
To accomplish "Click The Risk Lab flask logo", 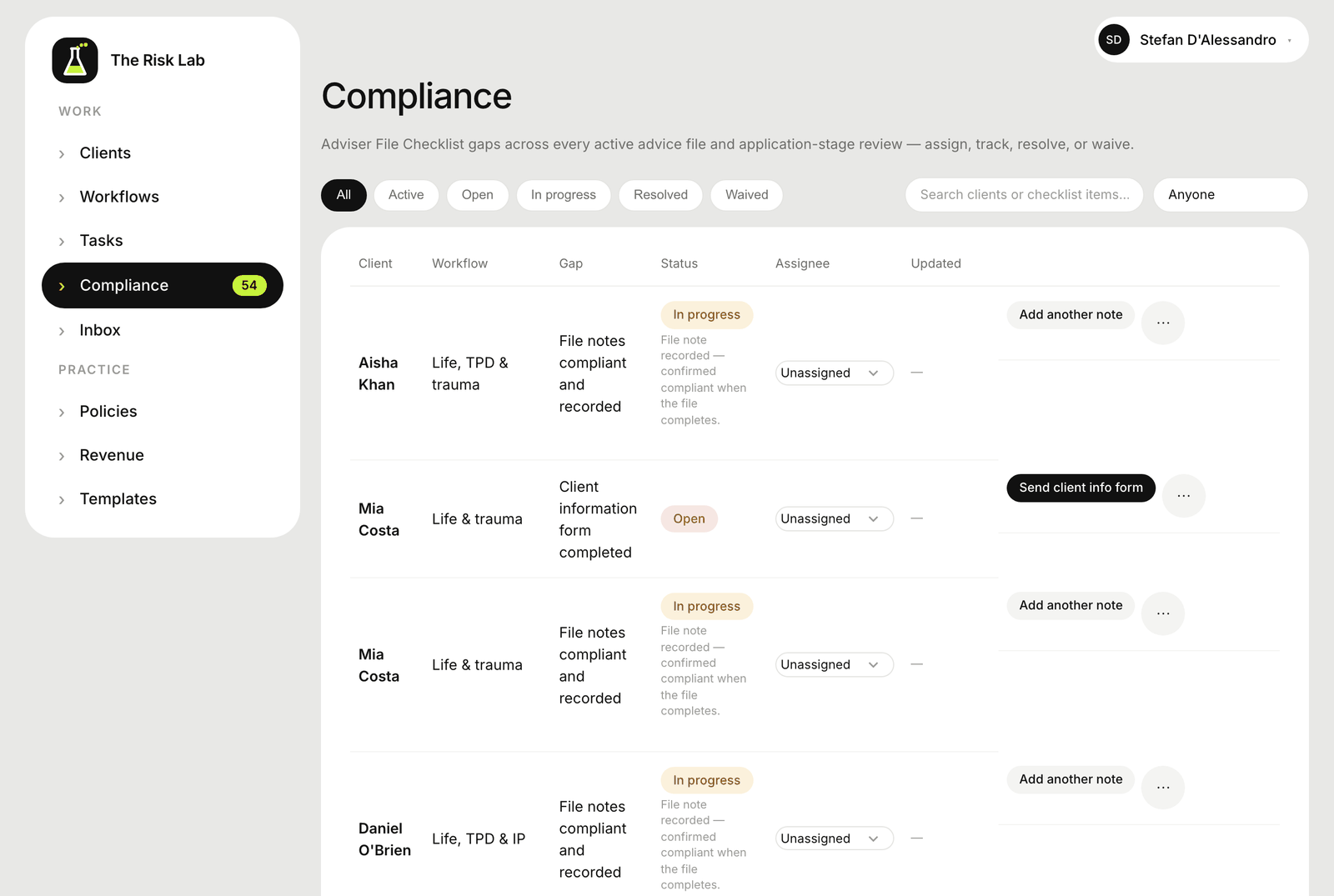I will coord(75,60).
